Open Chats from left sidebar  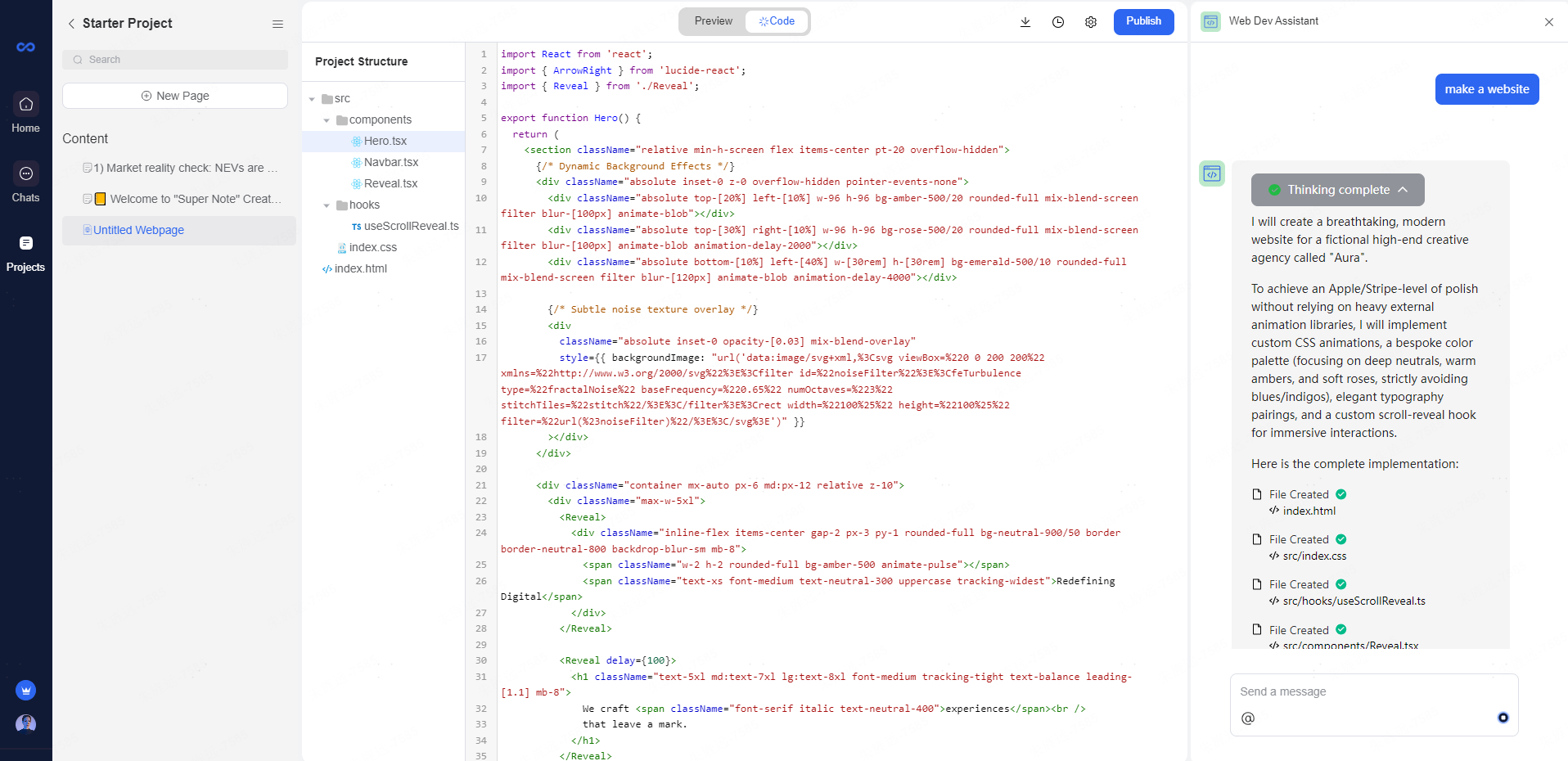tap(25, 182)
